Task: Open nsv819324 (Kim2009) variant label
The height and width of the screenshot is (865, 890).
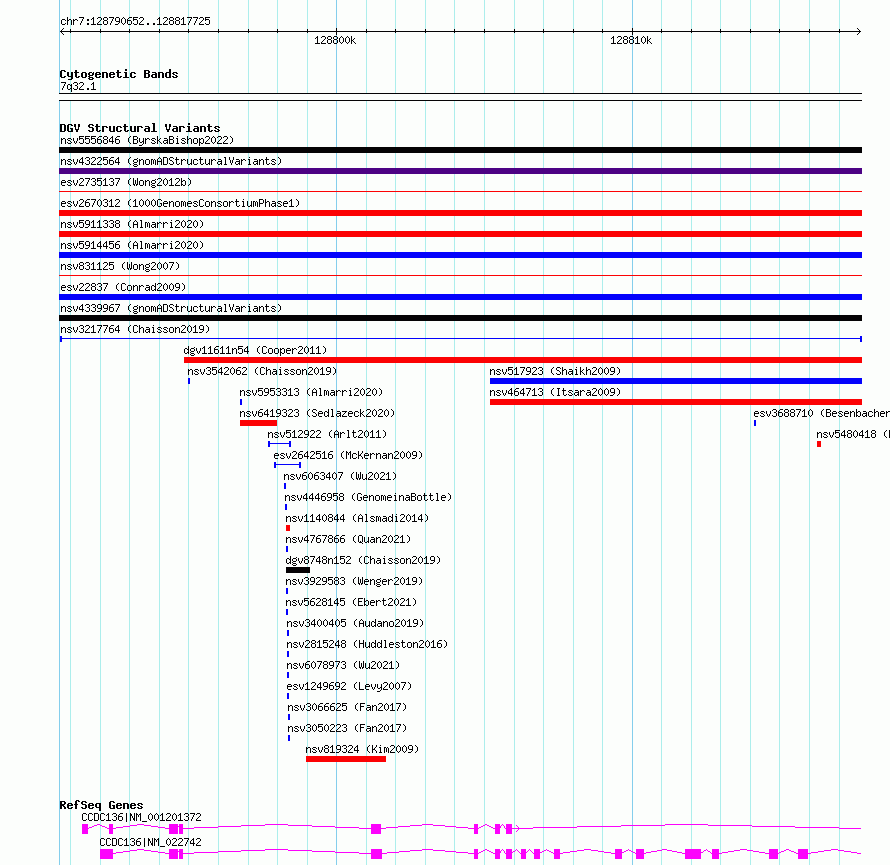Action: pyautogui.click(x=362, y=749)
